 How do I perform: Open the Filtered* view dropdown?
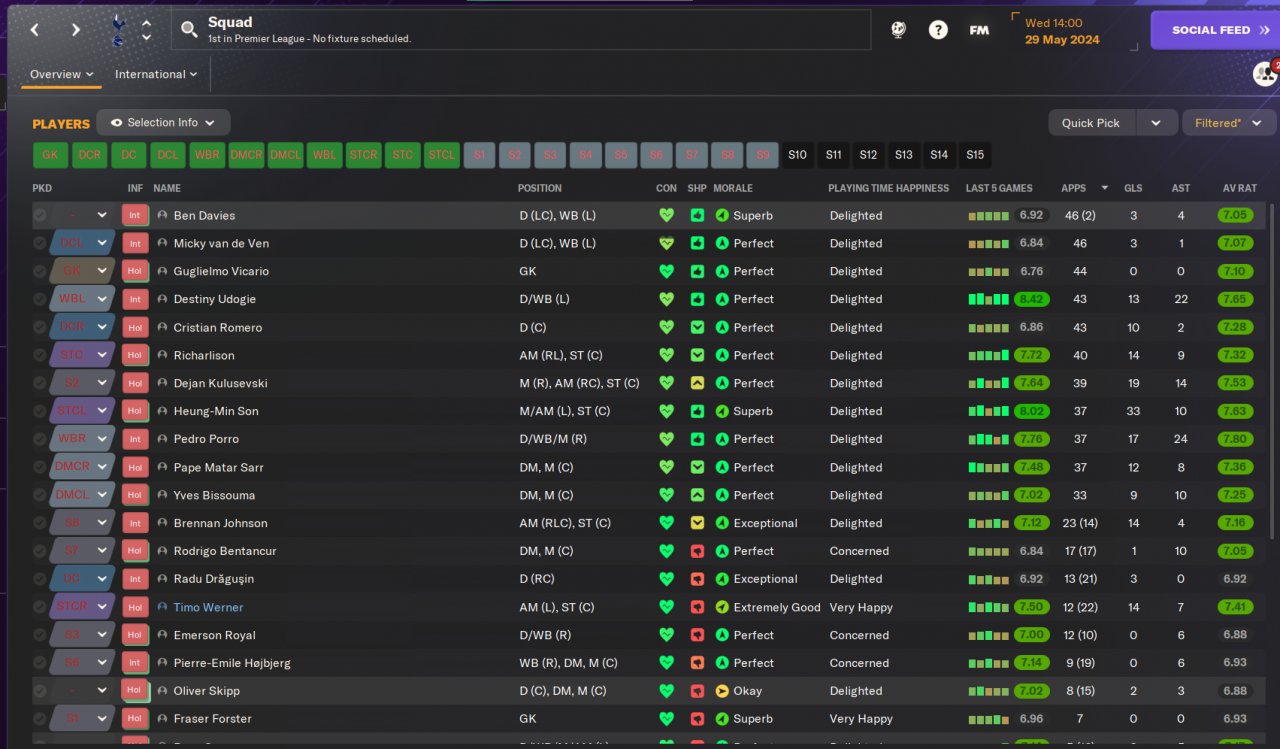coord(1229,123)
